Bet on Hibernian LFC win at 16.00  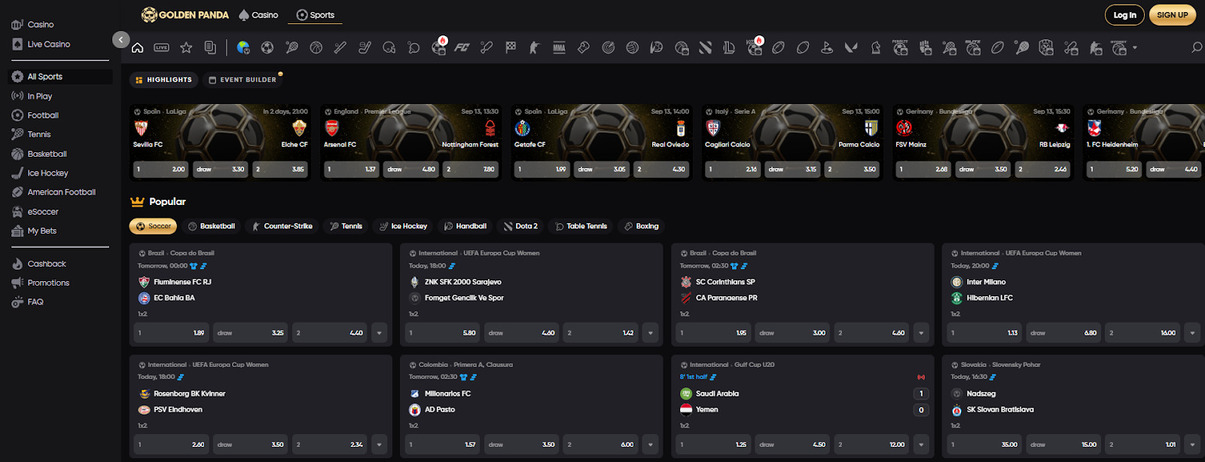(1142, 332)
